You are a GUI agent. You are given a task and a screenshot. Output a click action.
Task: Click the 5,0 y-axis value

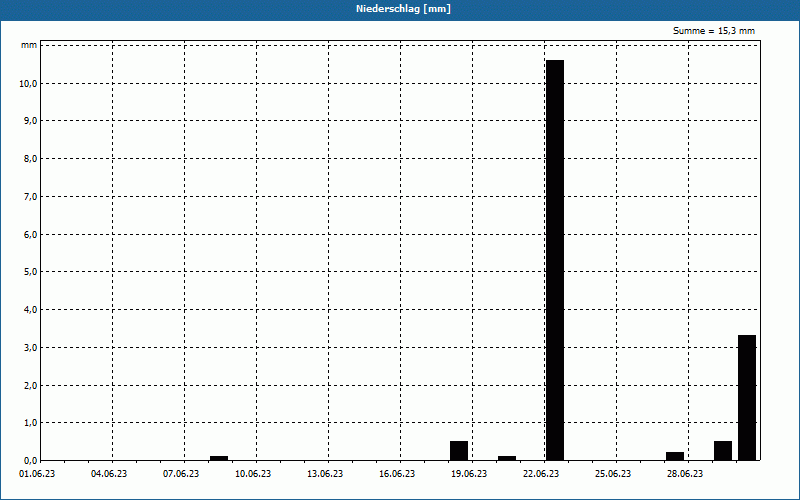(x=30, y=272)
